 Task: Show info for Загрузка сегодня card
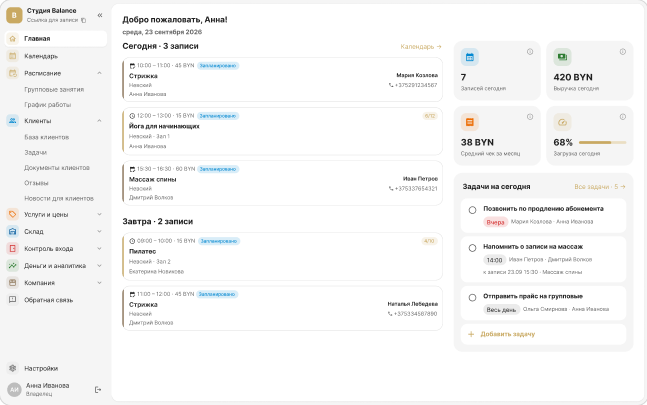coord(623,117)
